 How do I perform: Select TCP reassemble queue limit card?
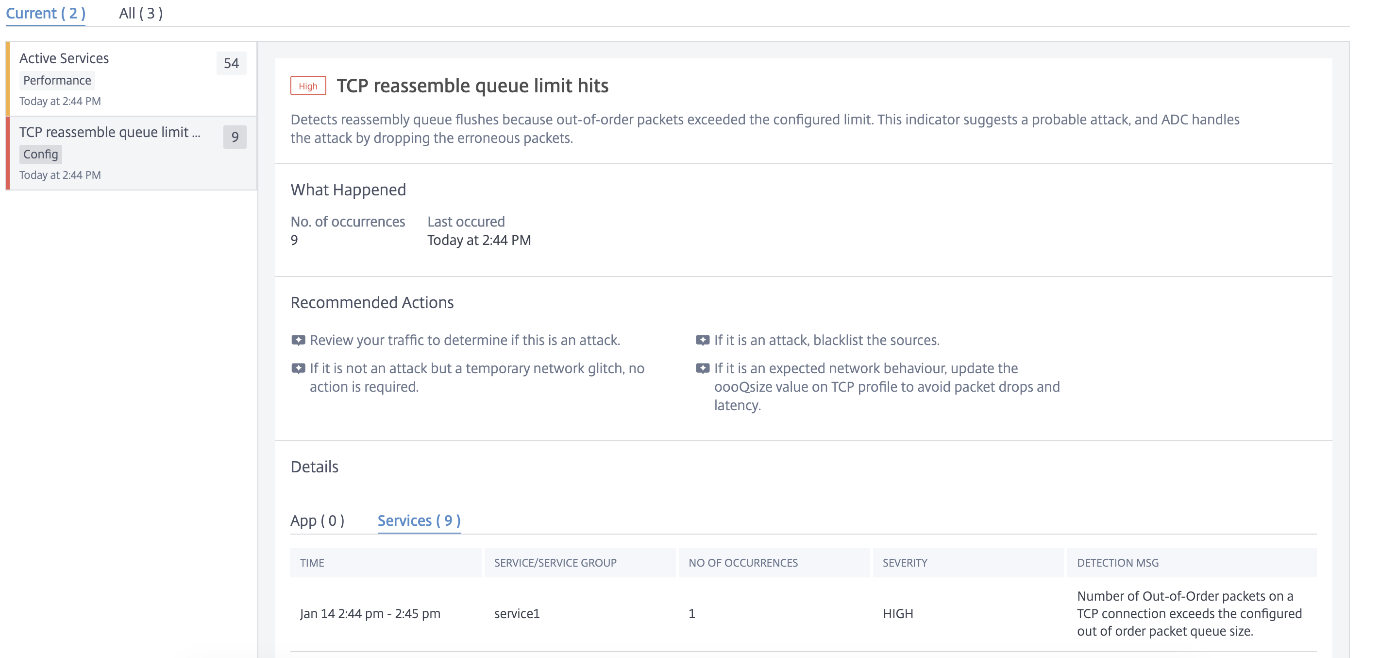click(x=131, y=153)
